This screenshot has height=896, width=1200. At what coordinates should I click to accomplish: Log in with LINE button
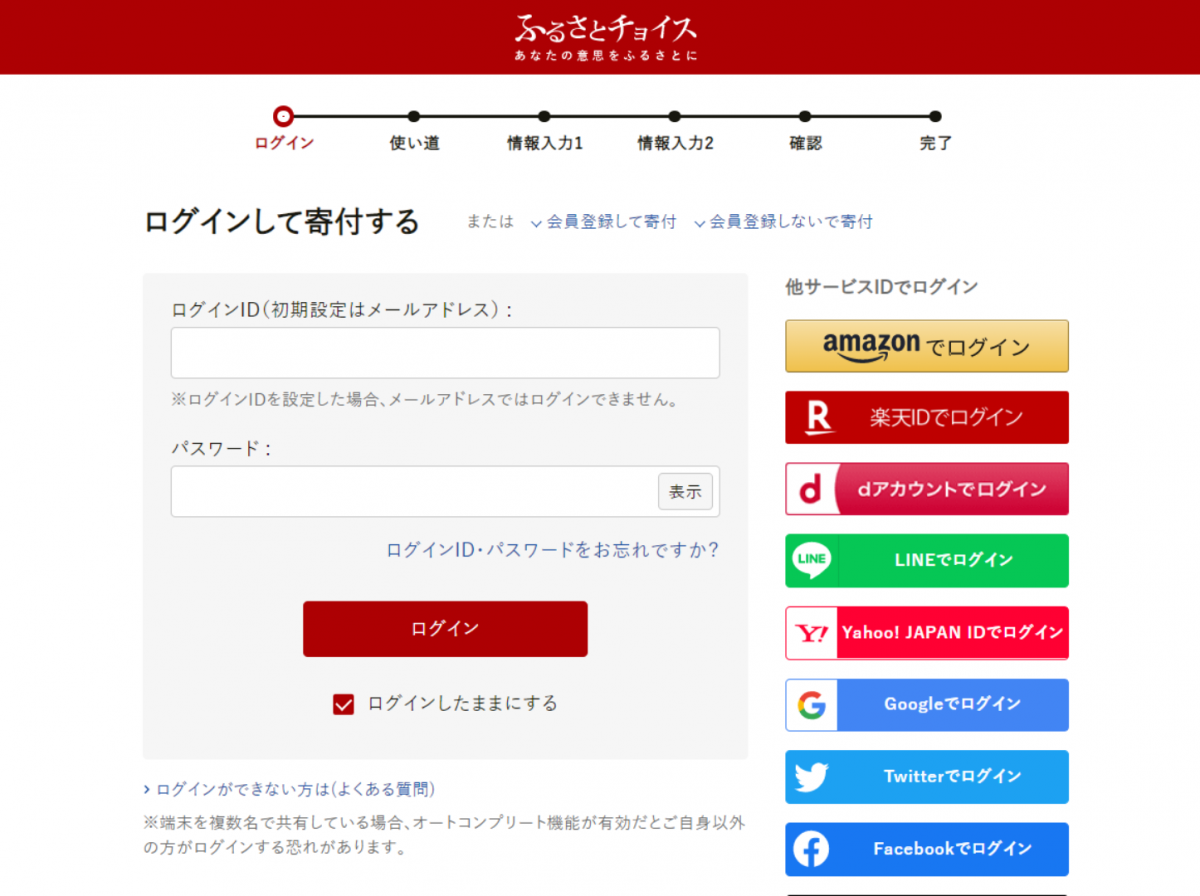(927, 560)
